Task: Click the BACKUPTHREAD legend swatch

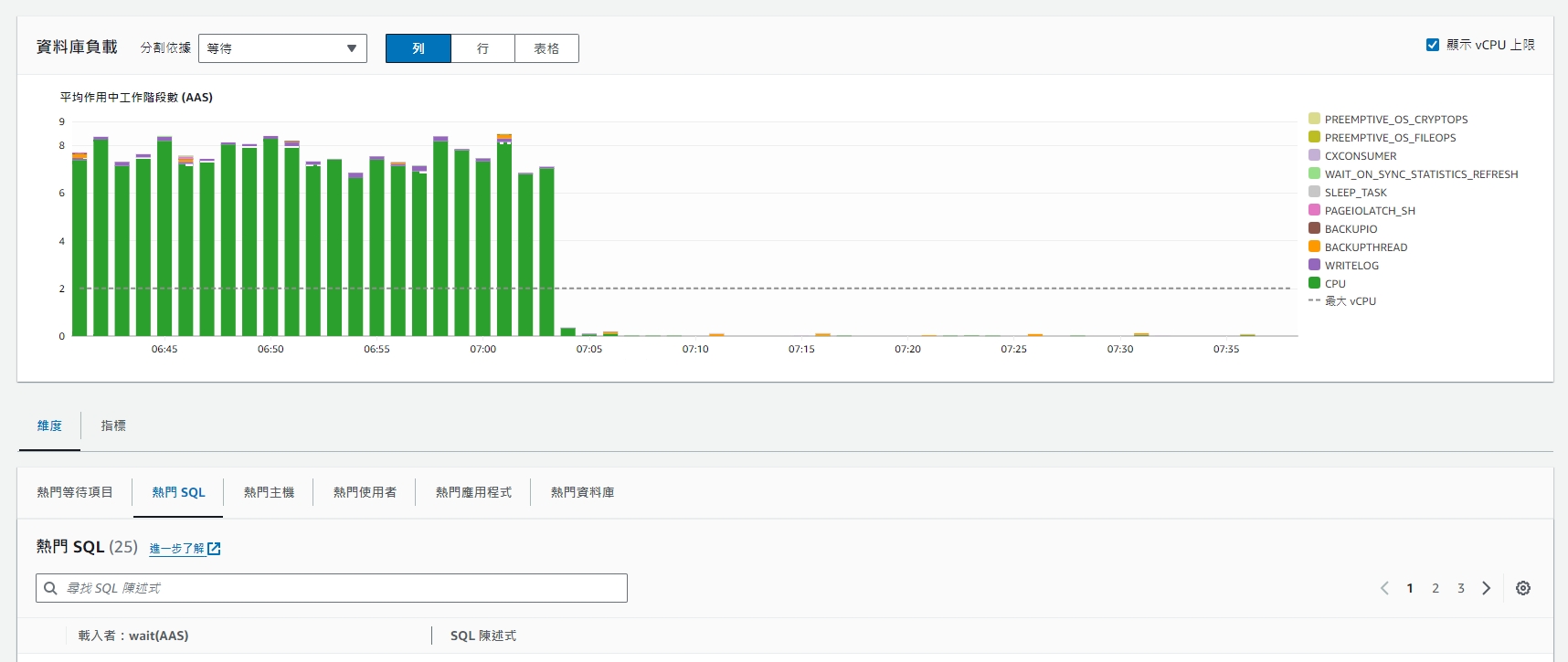Action: (x=1314, y=247)
